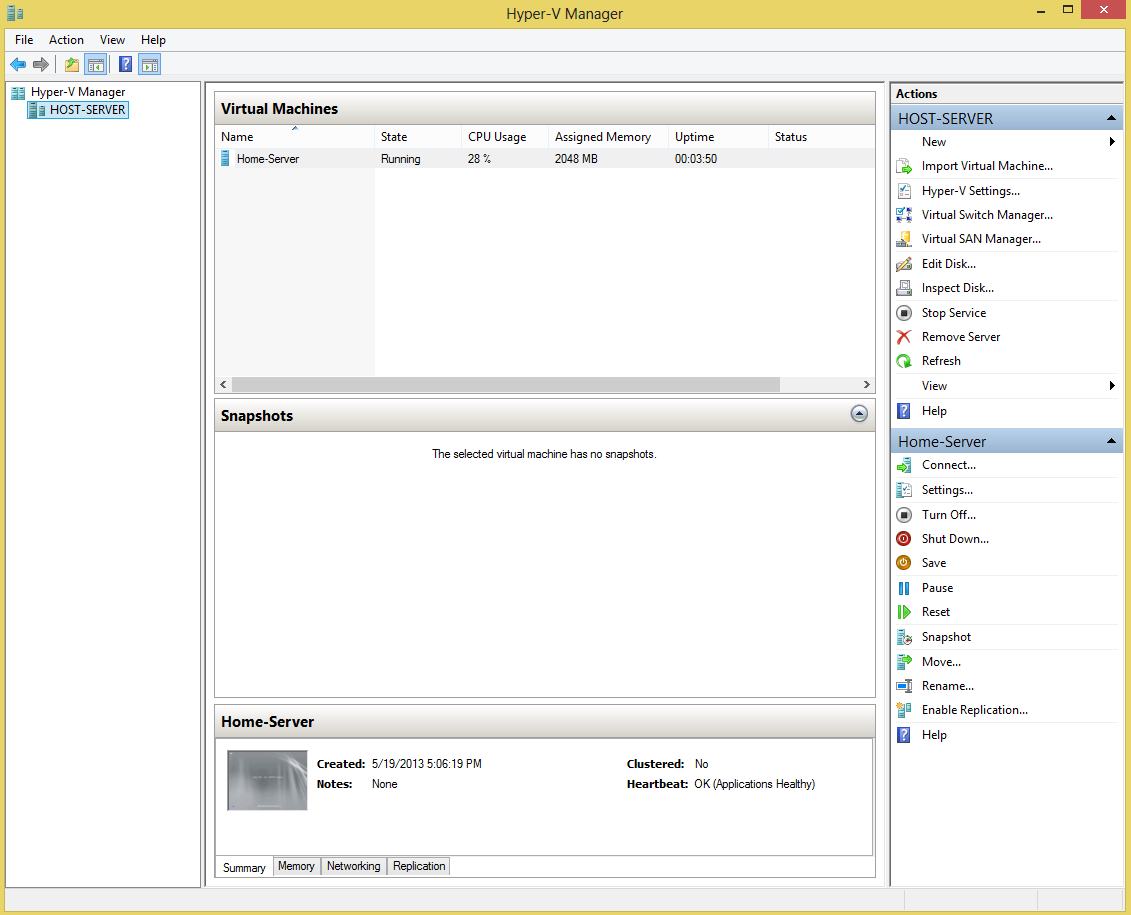Switch to the Networking tab

point(353,866)
